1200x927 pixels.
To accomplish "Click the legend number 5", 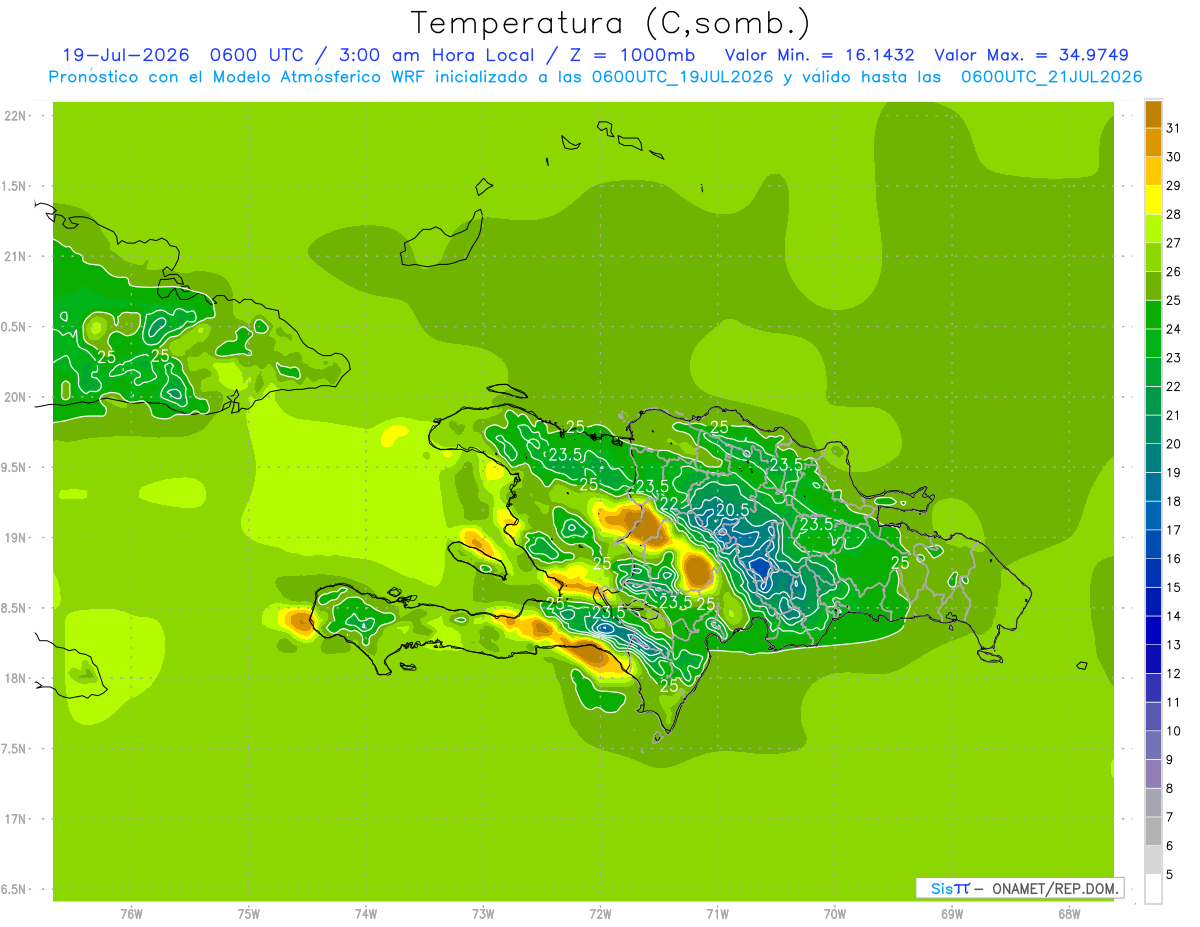I will [1171, 875].
